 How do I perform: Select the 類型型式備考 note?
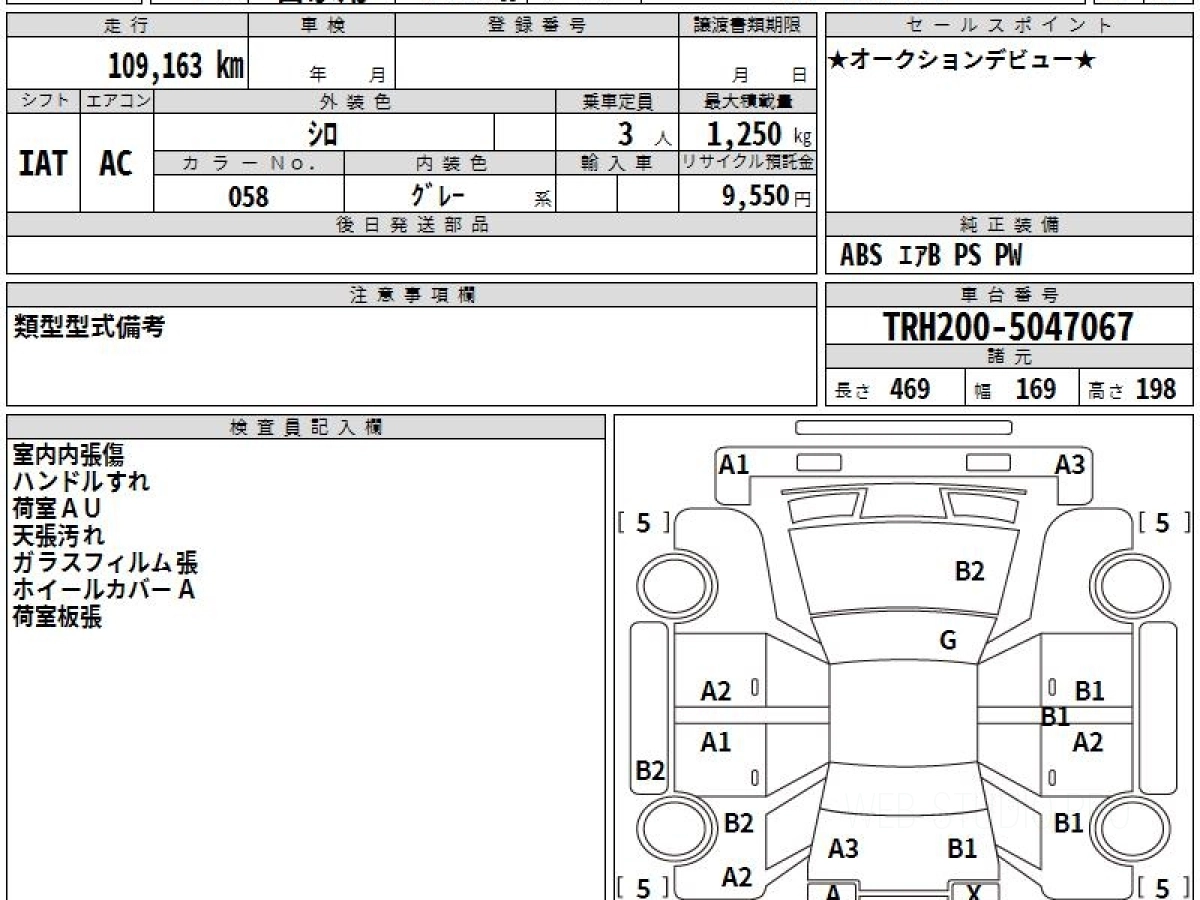coord(90,326)
